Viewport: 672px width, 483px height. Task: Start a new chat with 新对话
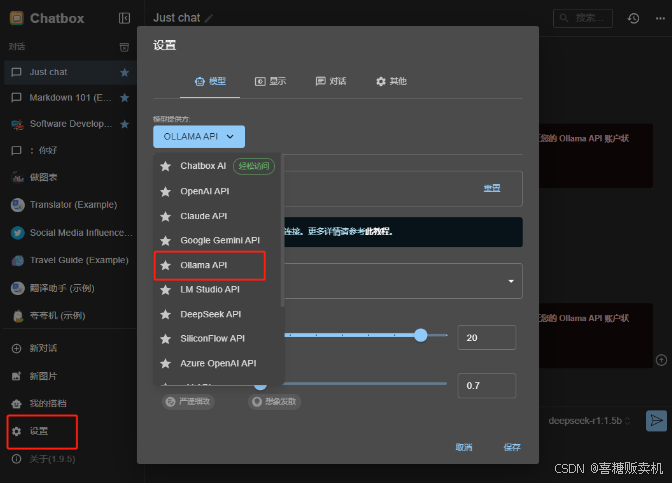[70, 348]
